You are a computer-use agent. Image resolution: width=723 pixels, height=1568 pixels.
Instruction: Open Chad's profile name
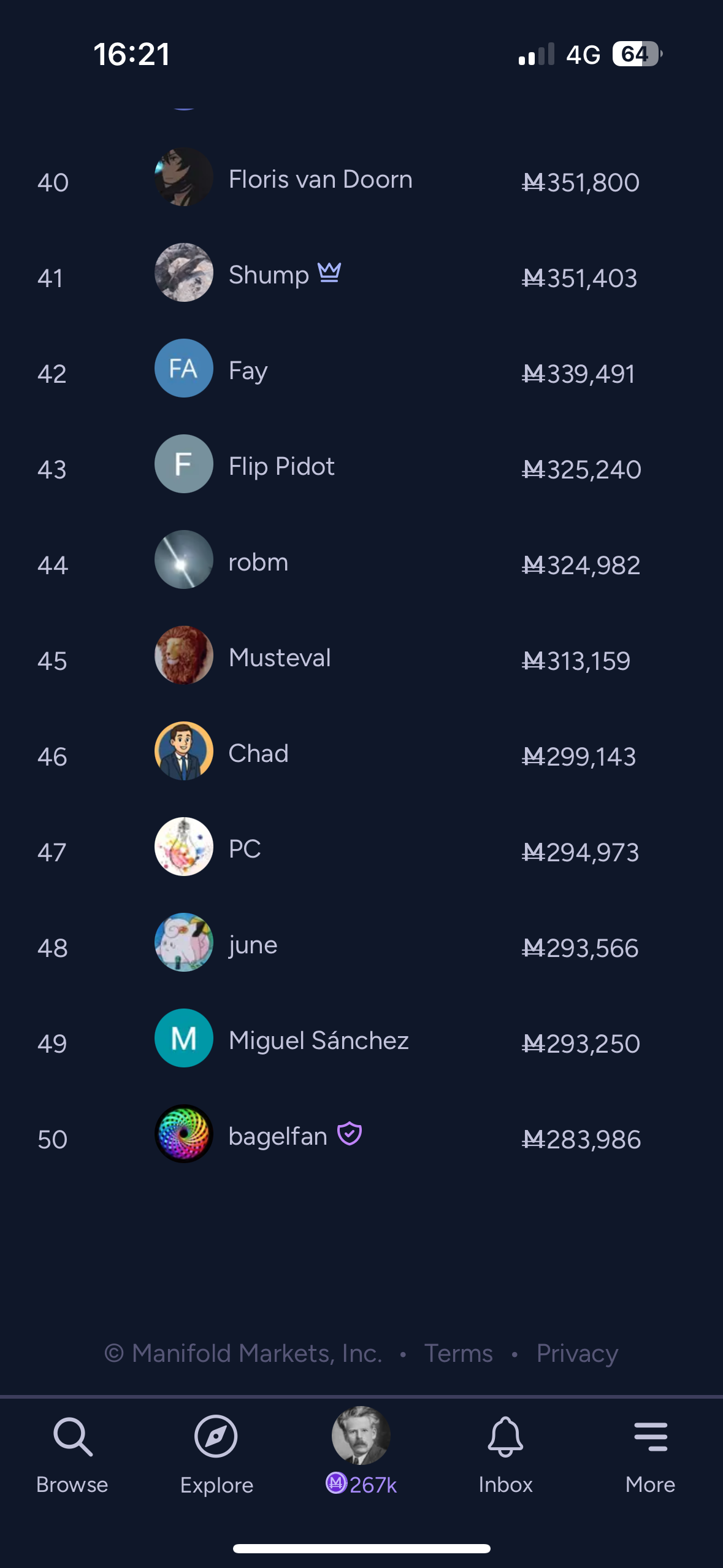coord(258,753)
